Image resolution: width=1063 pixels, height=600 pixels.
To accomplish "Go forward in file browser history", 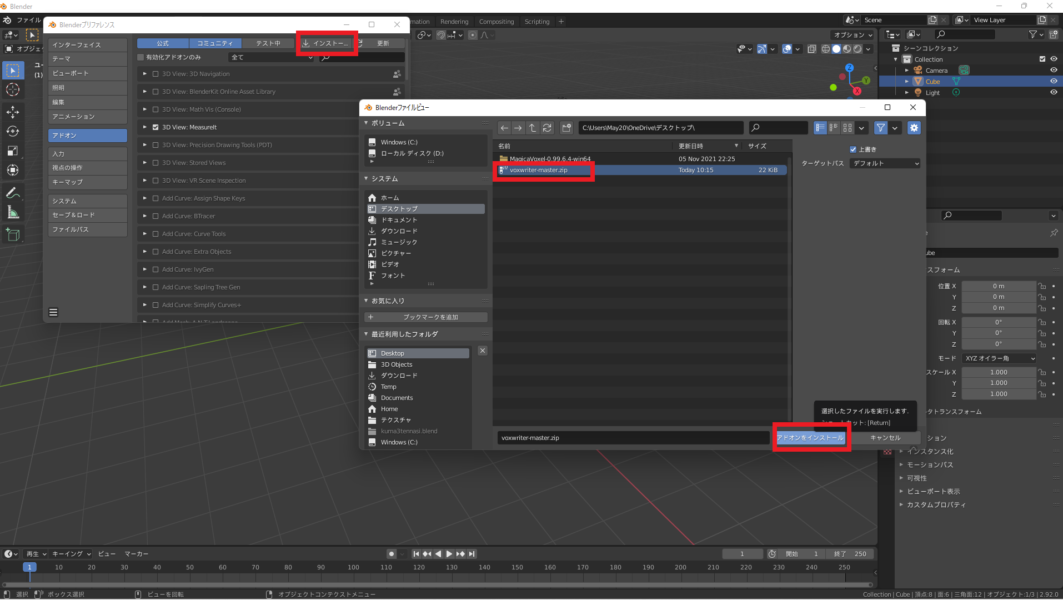I will [x=518, y=127].
